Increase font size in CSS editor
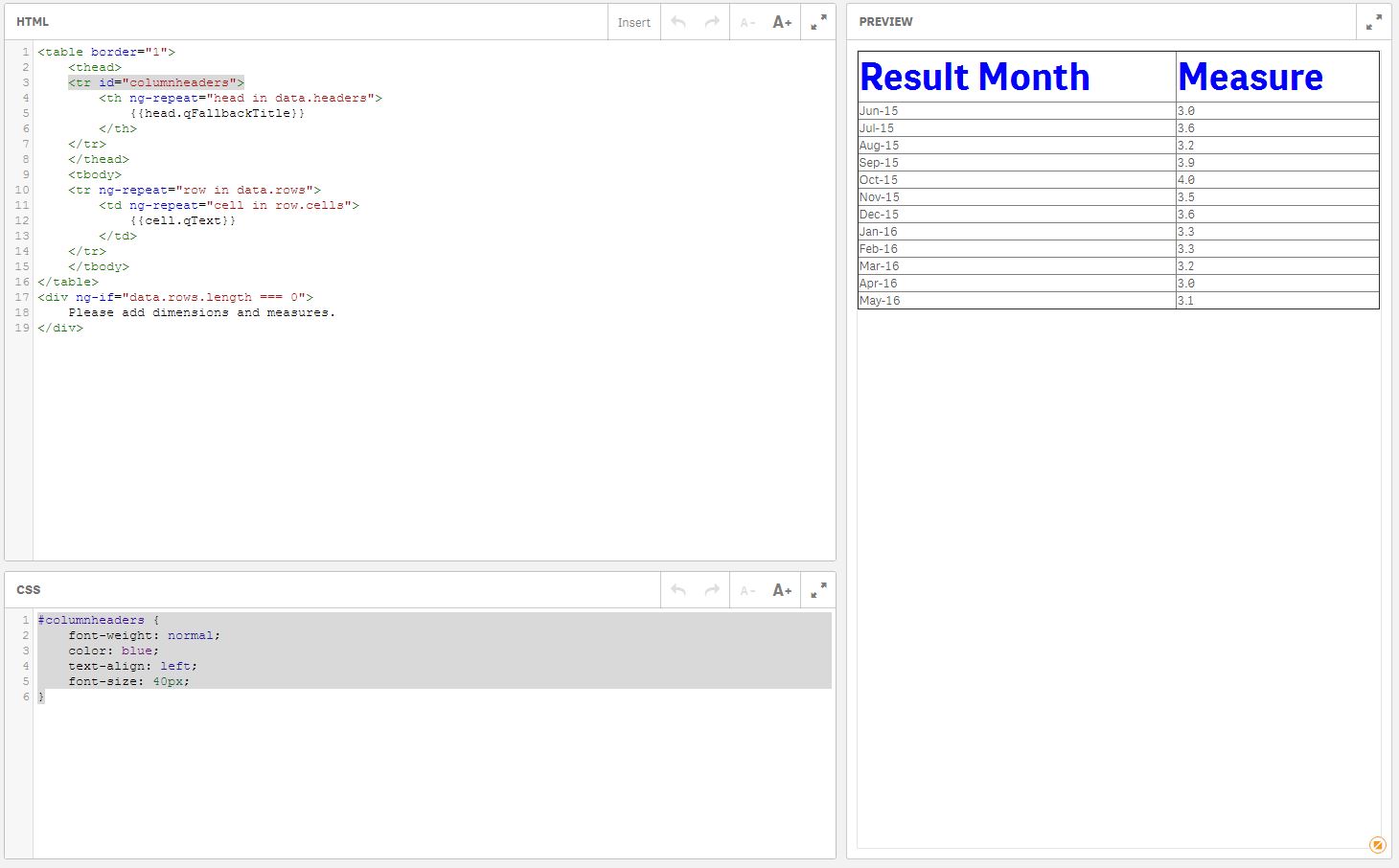Screen dimensions: 1399x868 pos(782,590)
